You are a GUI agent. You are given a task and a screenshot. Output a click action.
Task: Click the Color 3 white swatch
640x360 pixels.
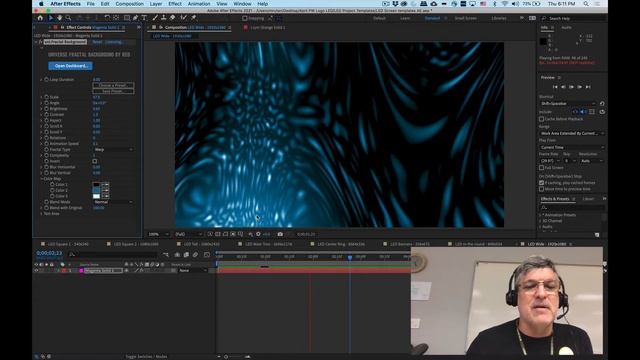point(96,196)
